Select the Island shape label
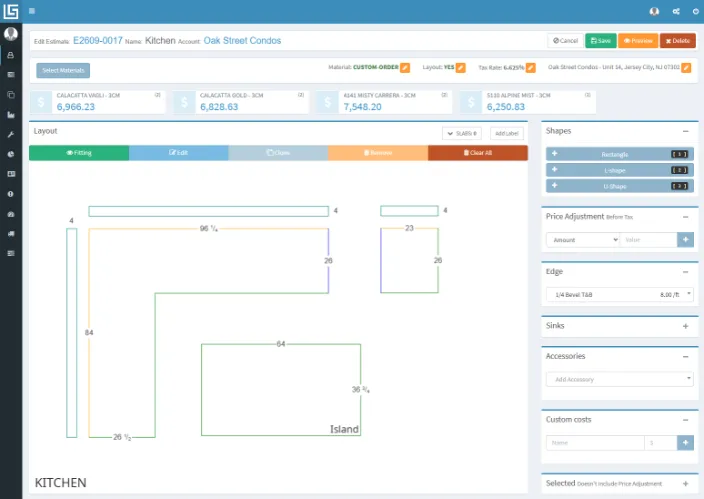704x499 pixels. (344, 429)
